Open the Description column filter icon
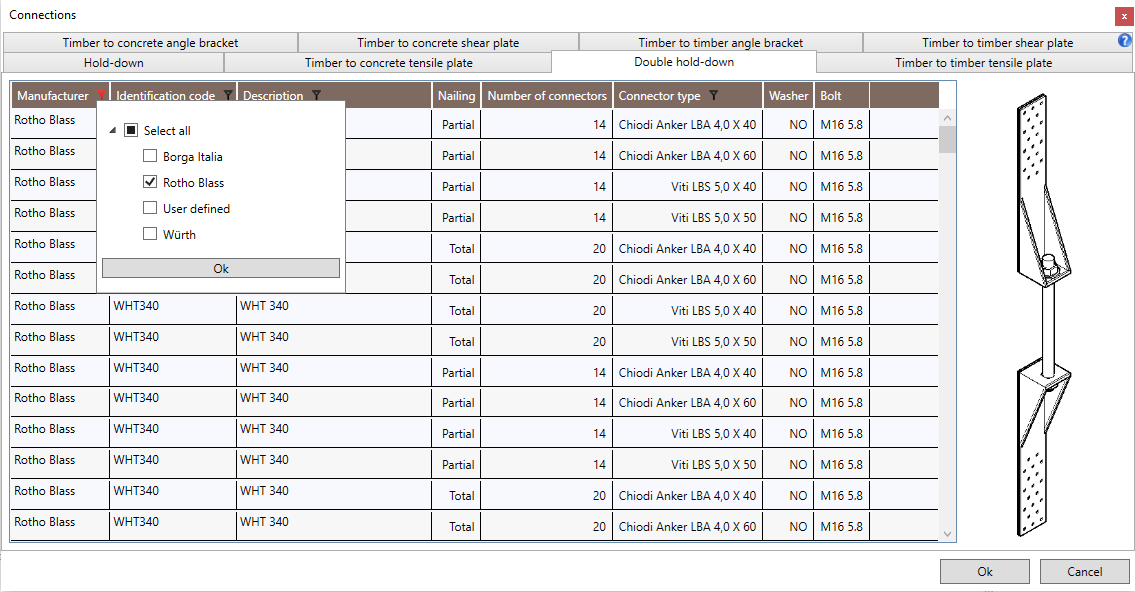 (316, 95)
